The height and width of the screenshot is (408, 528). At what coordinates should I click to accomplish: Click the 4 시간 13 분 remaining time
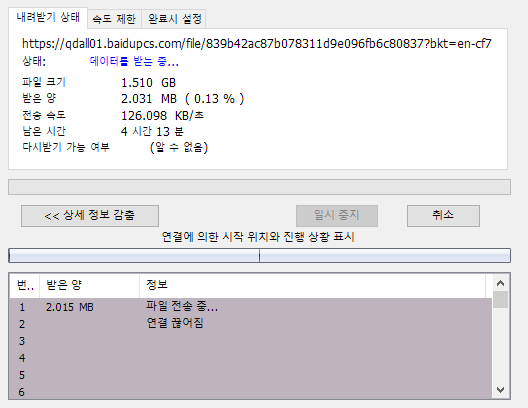pos(152,131)
